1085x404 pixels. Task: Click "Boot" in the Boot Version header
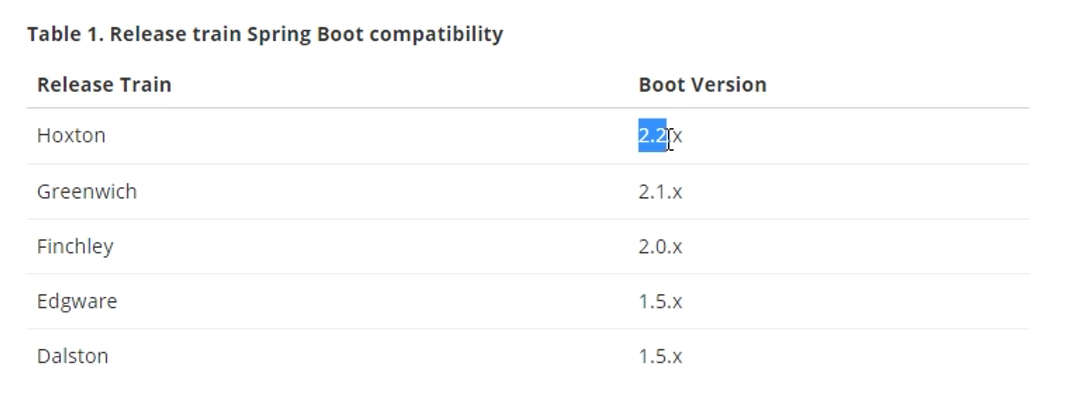point(660,85)
